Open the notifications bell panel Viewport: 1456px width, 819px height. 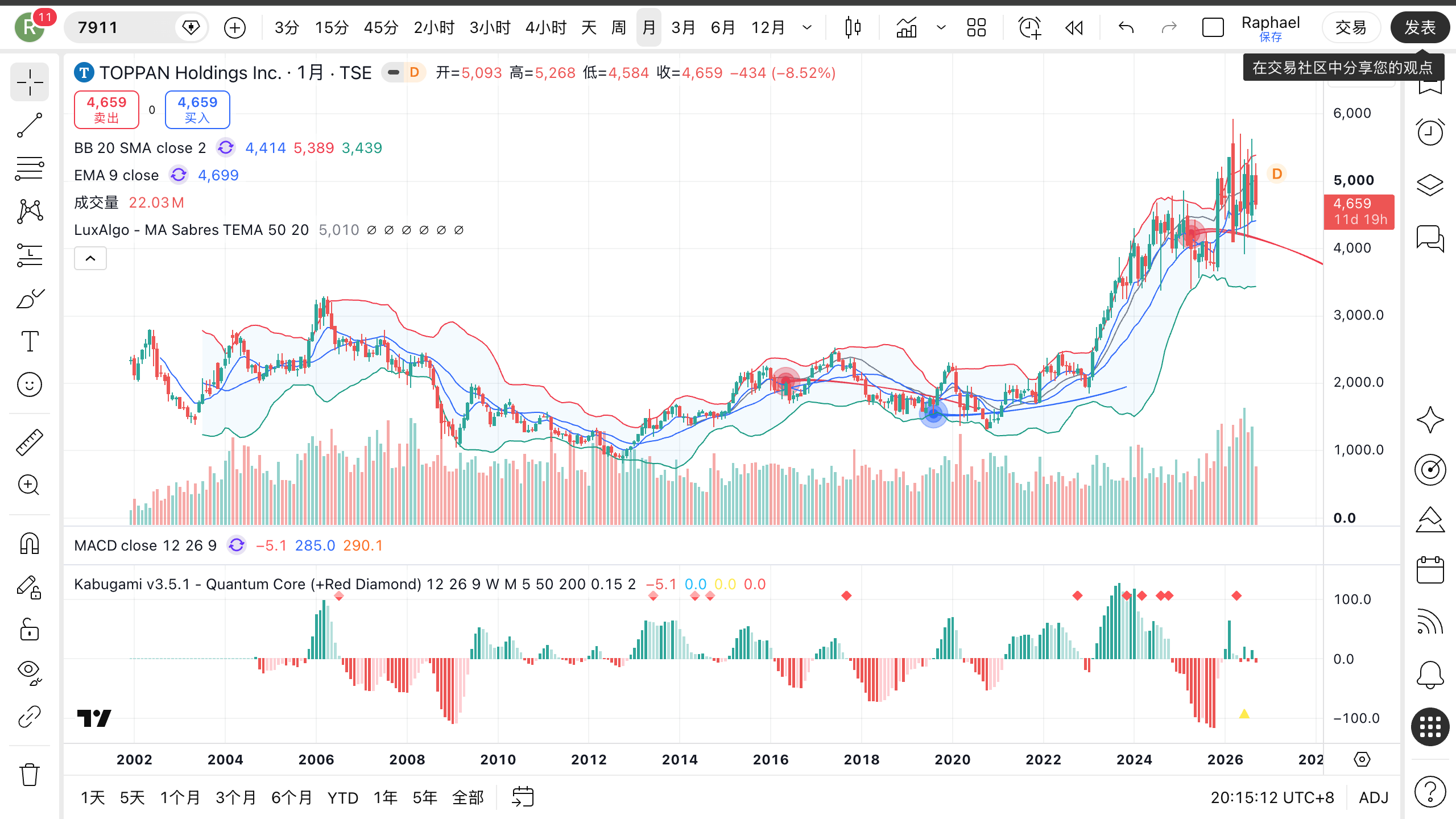(1430, 675)
